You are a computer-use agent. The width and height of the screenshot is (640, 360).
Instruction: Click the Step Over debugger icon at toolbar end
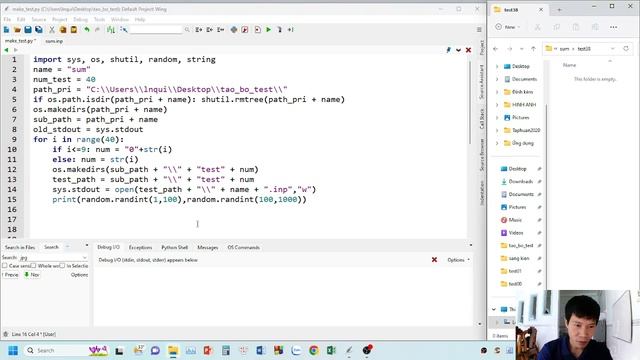coord(291,29)
